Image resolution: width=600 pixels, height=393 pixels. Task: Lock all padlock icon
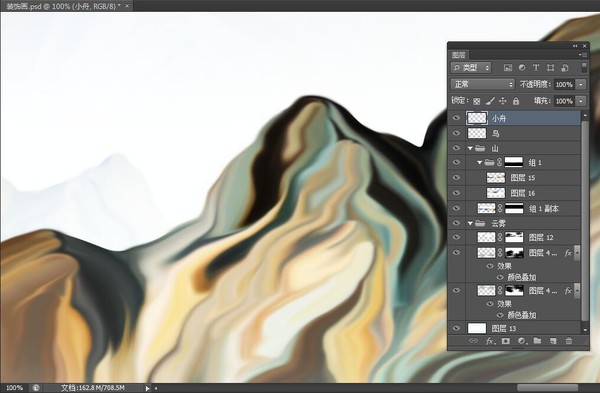pyautogui.click(x=516, y=101)
